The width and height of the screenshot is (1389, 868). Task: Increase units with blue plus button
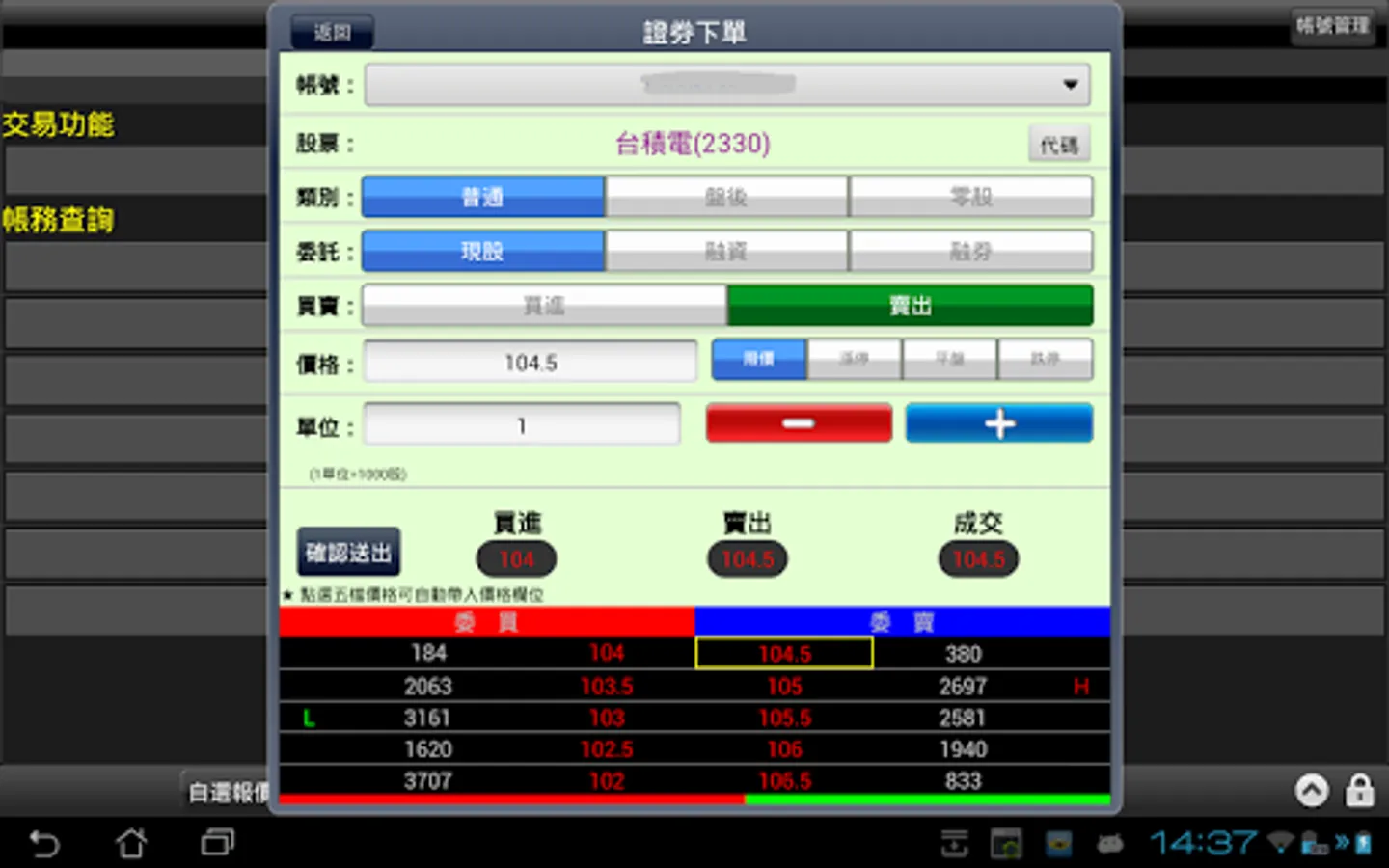click(999, 423)
